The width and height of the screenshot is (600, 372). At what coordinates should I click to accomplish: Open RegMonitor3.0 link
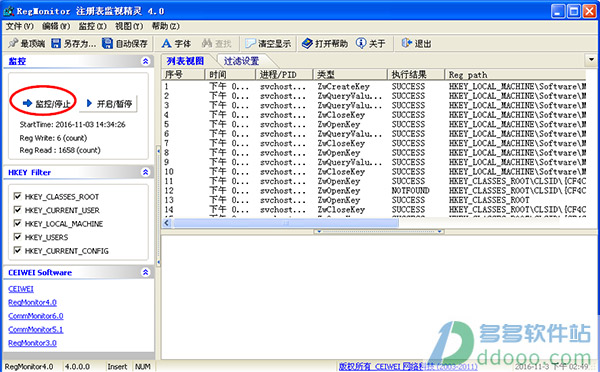(x=32, y=343)
